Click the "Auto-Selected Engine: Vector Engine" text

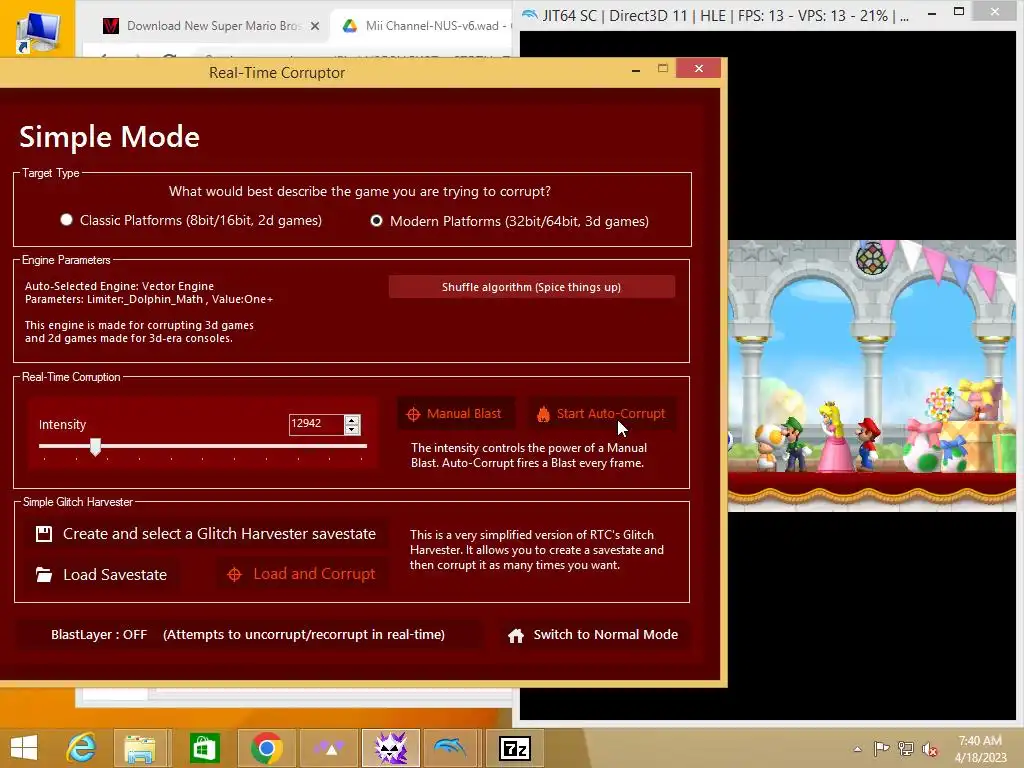120,286
